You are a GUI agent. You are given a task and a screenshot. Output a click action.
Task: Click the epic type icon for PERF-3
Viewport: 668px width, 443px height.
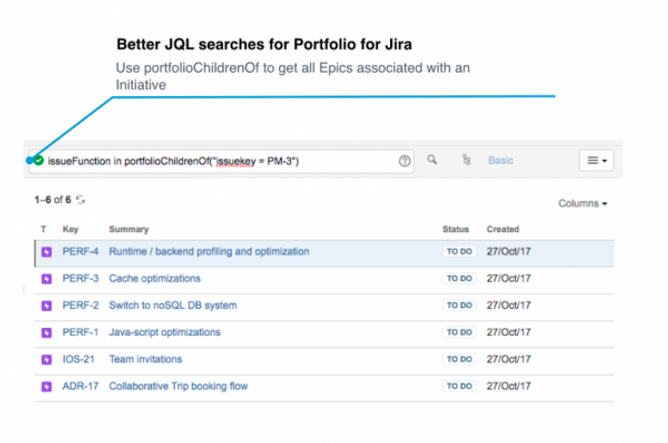(45, 278)
